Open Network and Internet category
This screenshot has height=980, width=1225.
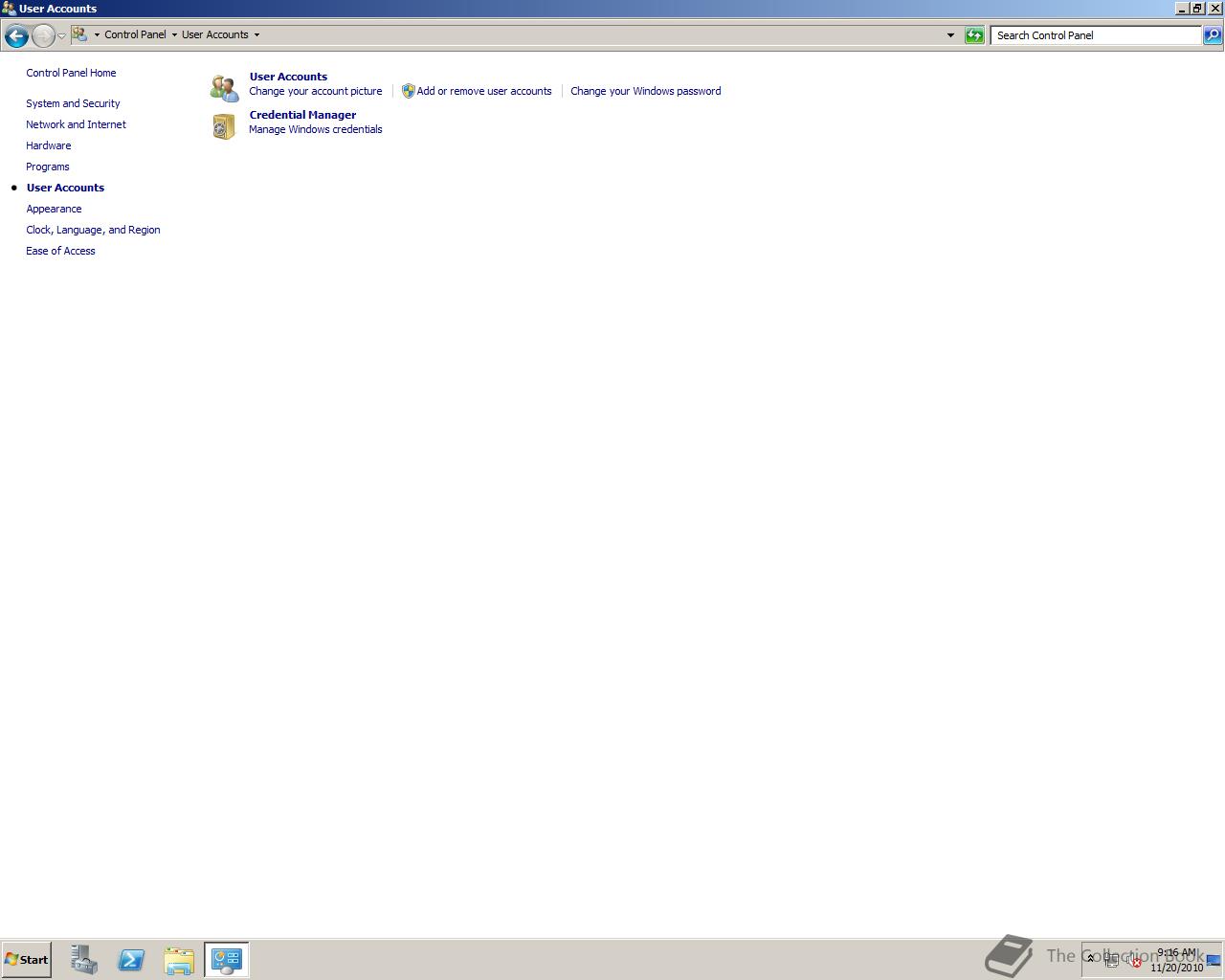tap(76, 124)
